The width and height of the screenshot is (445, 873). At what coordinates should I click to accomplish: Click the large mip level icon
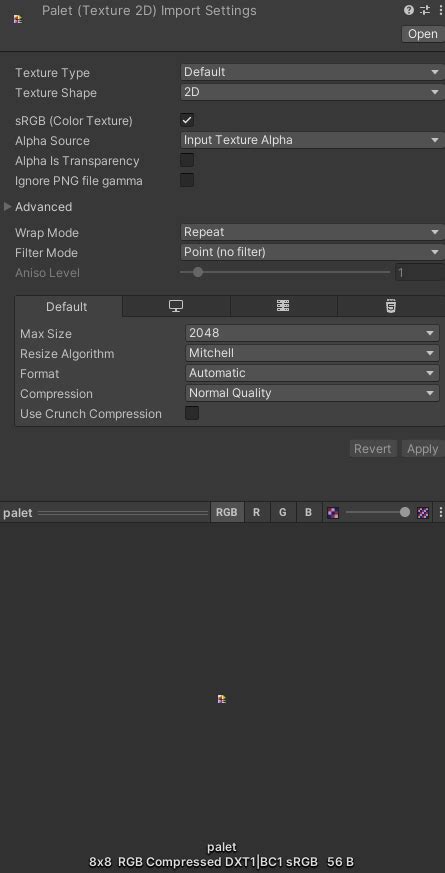point(423,513)
